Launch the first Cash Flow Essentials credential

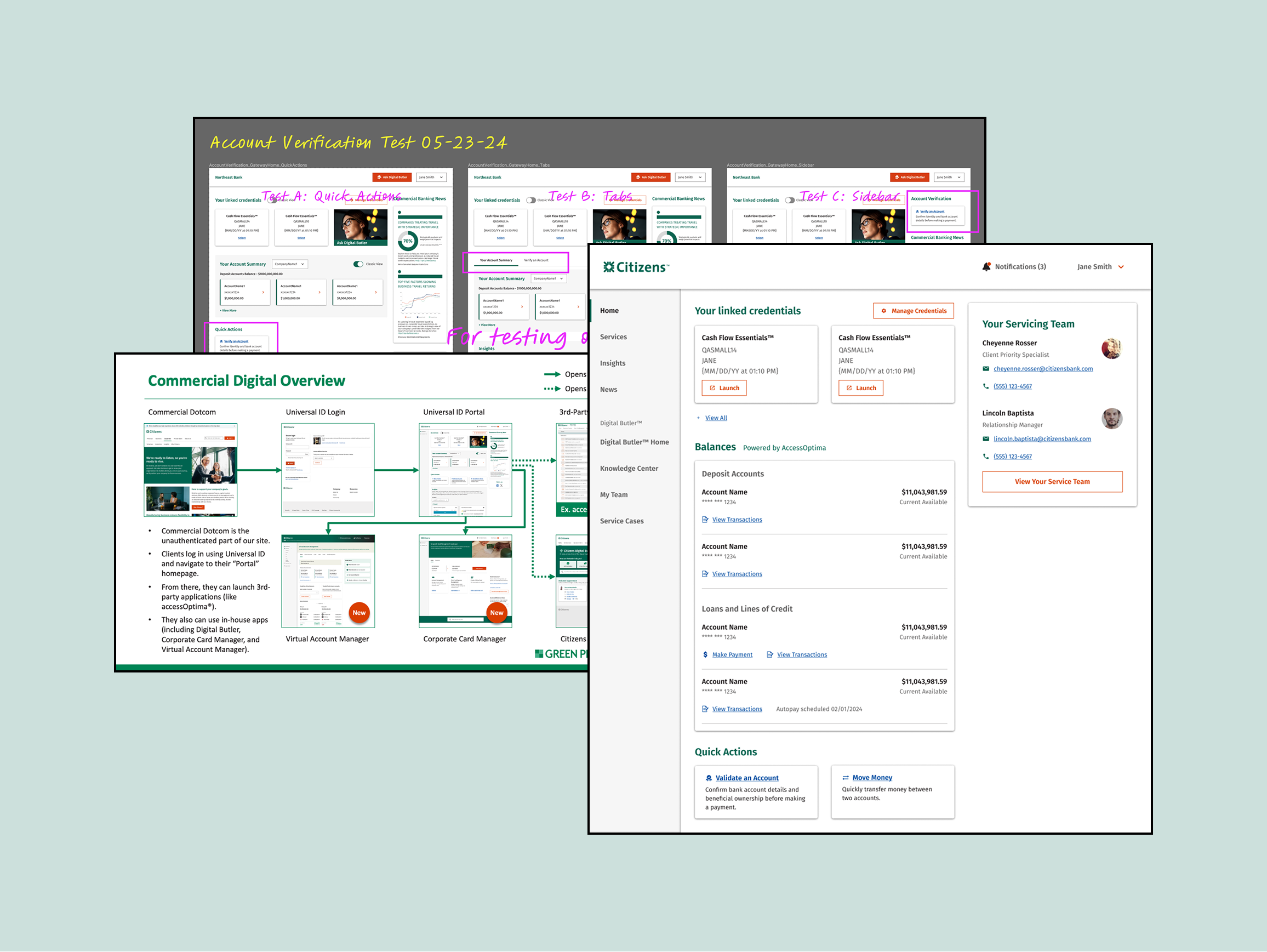(x=724, y=389)
